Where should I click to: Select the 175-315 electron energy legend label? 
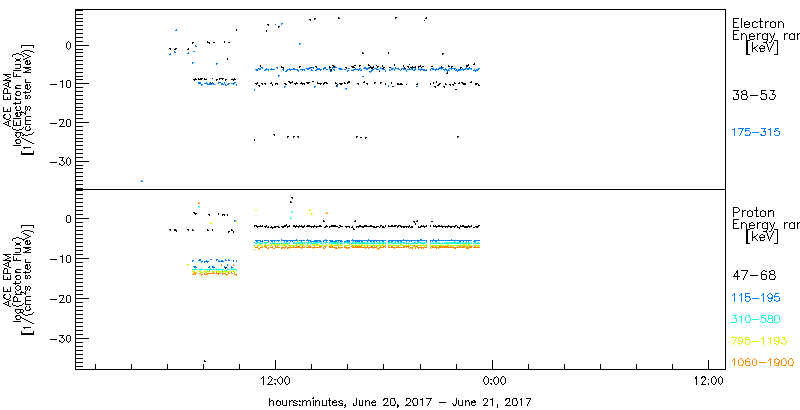tap(757, 133)
